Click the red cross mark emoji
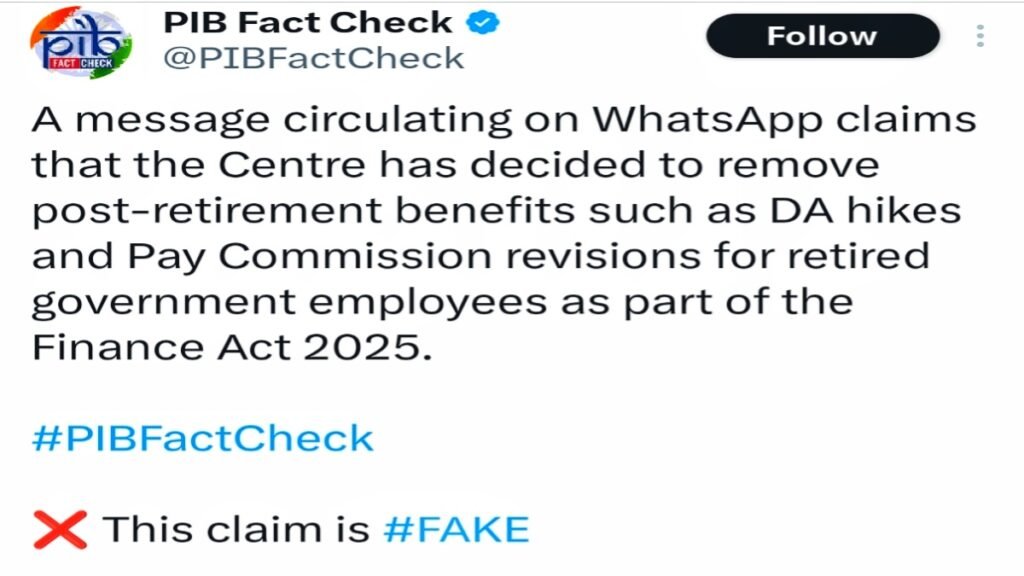1024x576 pixels. (x=60, y=530)
